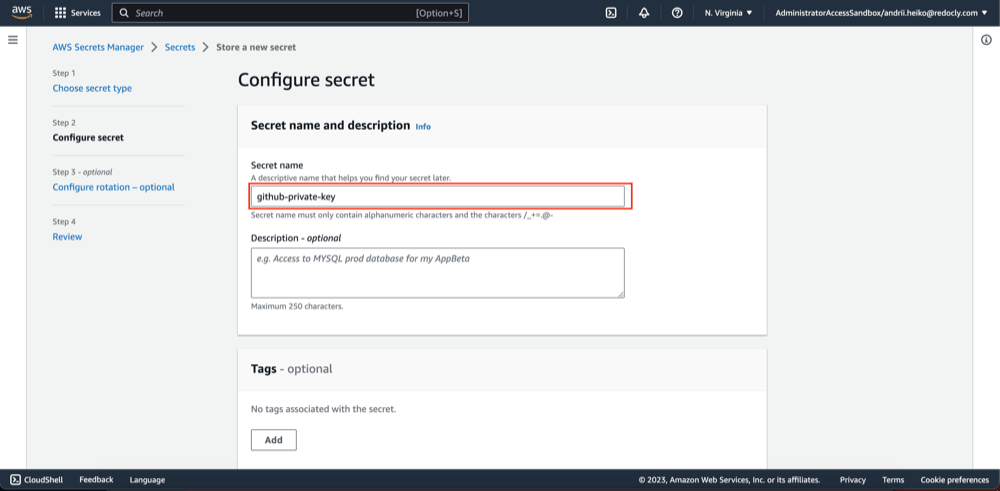Screen dimensions: 1000x491
Task: Click the search bar in the top navigation
Action: click(x=290, y=13)
